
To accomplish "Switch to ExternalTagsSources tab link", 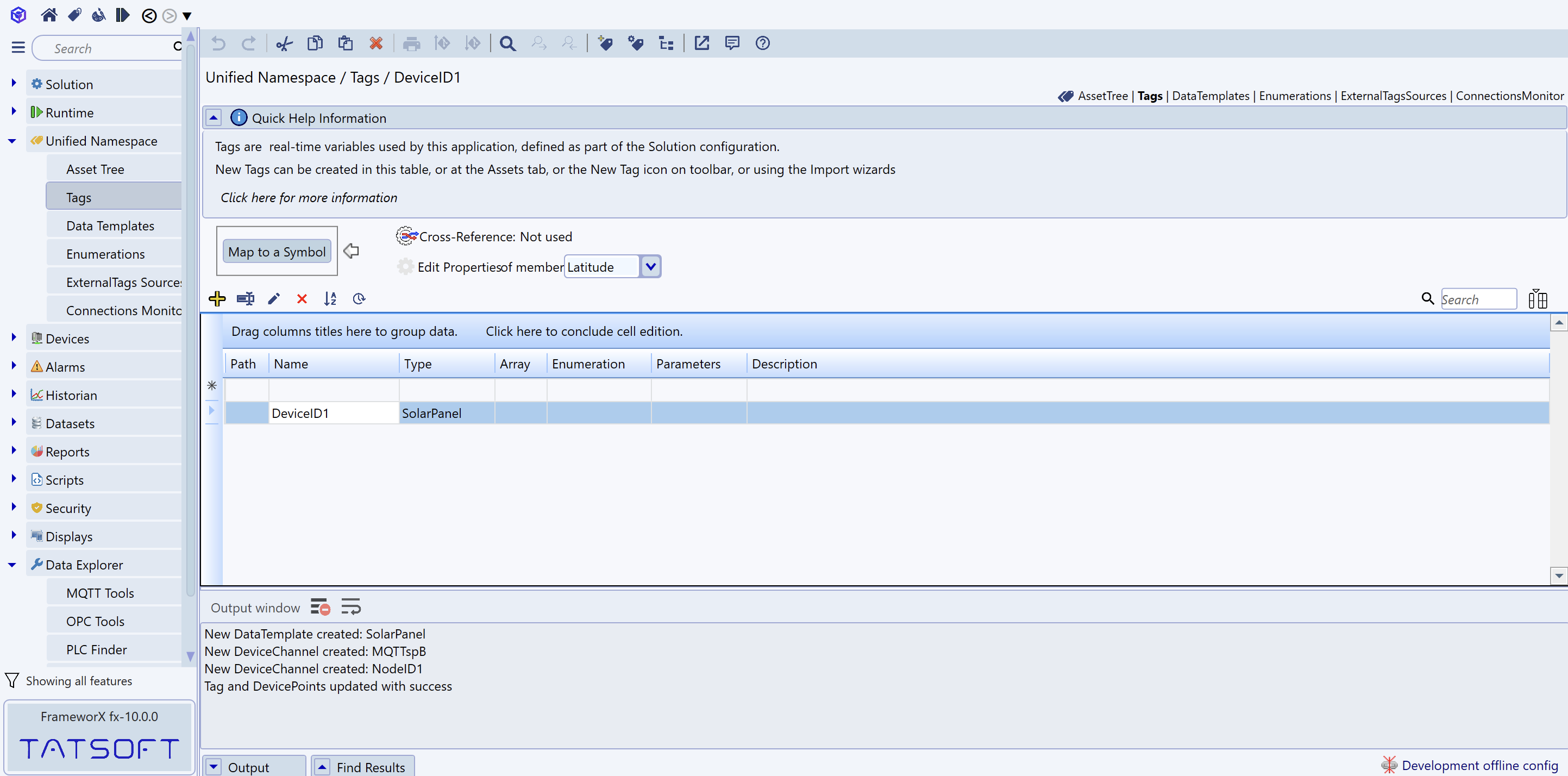I will [x=1393, y=96].
